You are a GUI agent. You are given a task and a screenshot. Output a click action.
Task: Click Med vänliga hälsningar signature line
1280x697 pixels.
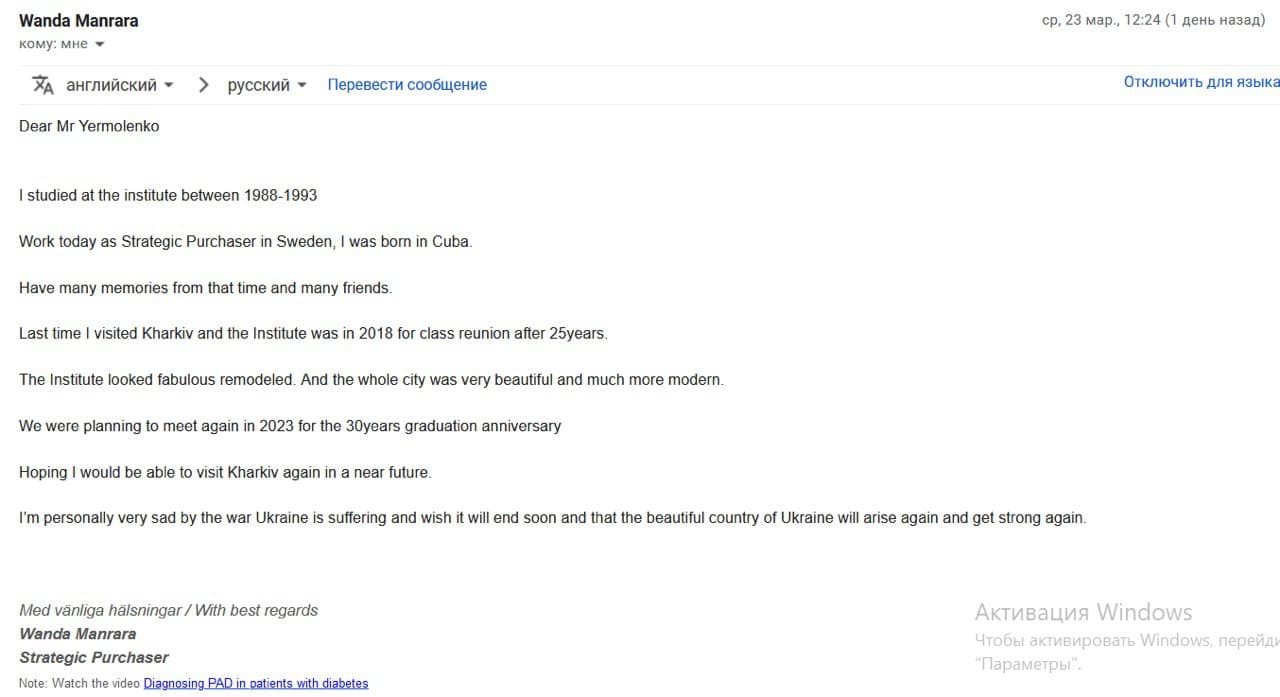click(168, 610)
